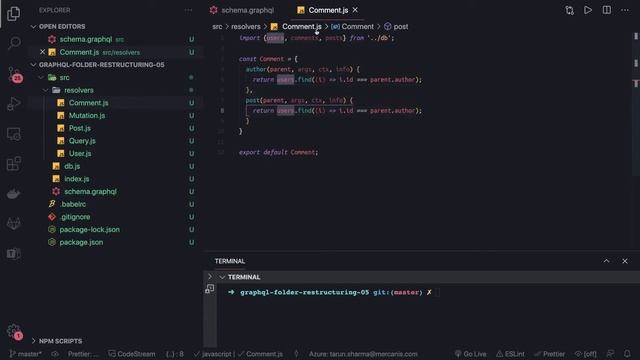Collapse the GRAPHQL-FOLDER-RESTRUCTURING-05 section

pyautogui.click(x=33, y=65)
